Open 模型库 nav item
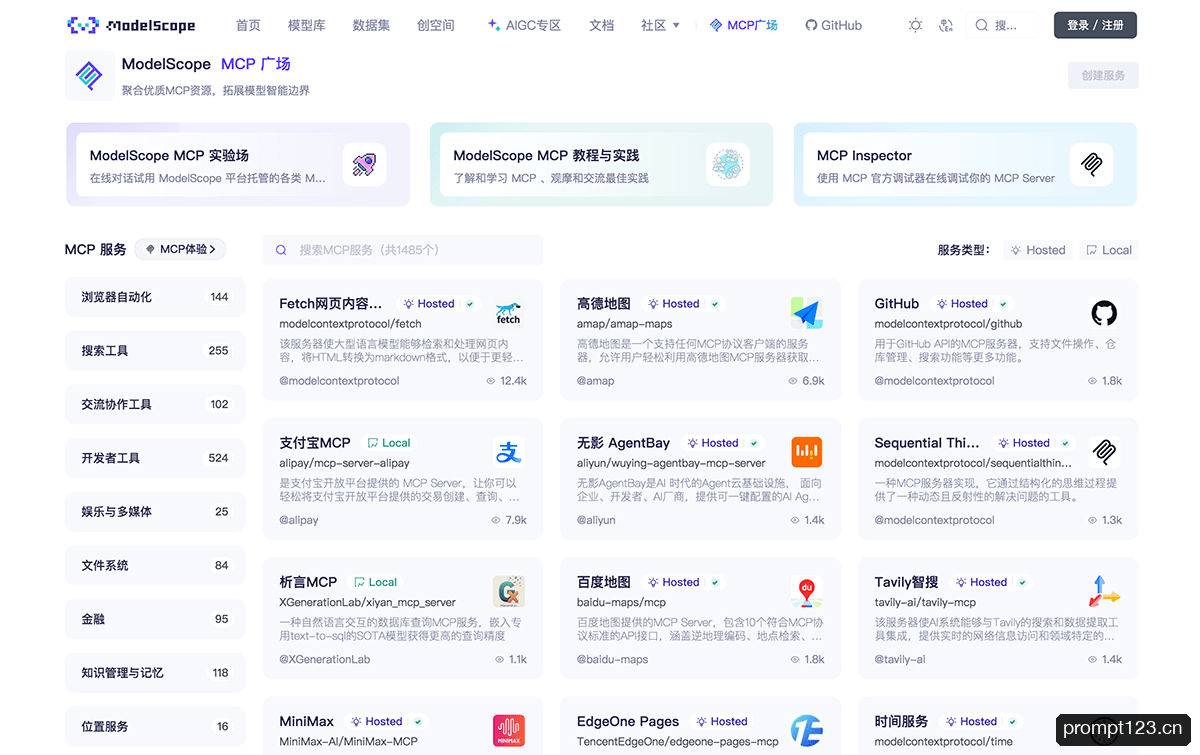1200x755 pixels. [x=306, y=25]
